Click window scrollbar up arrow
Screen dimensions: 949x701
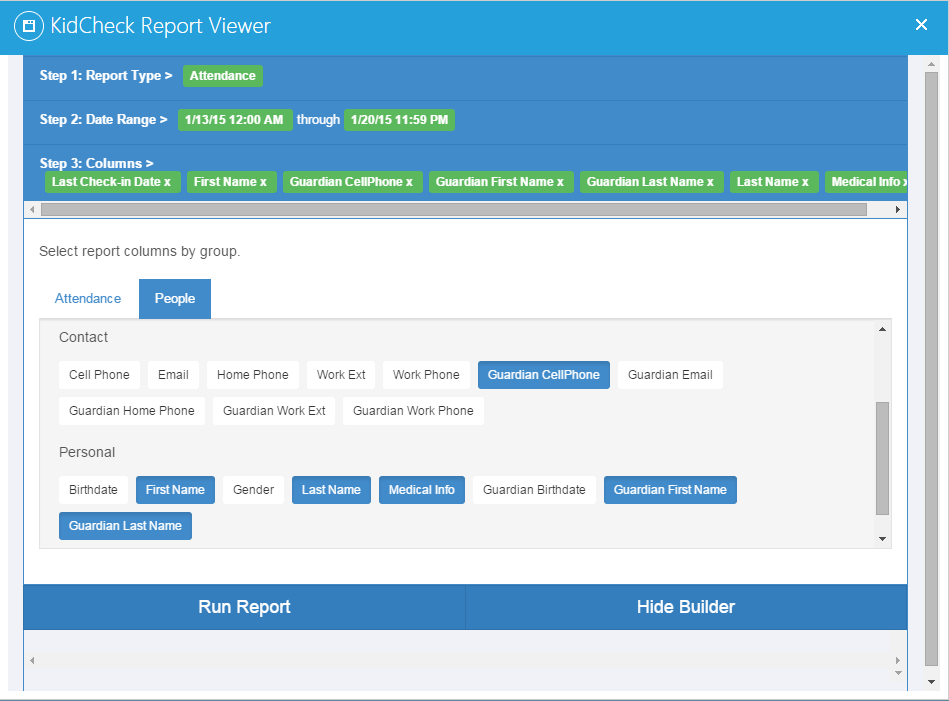931,64
